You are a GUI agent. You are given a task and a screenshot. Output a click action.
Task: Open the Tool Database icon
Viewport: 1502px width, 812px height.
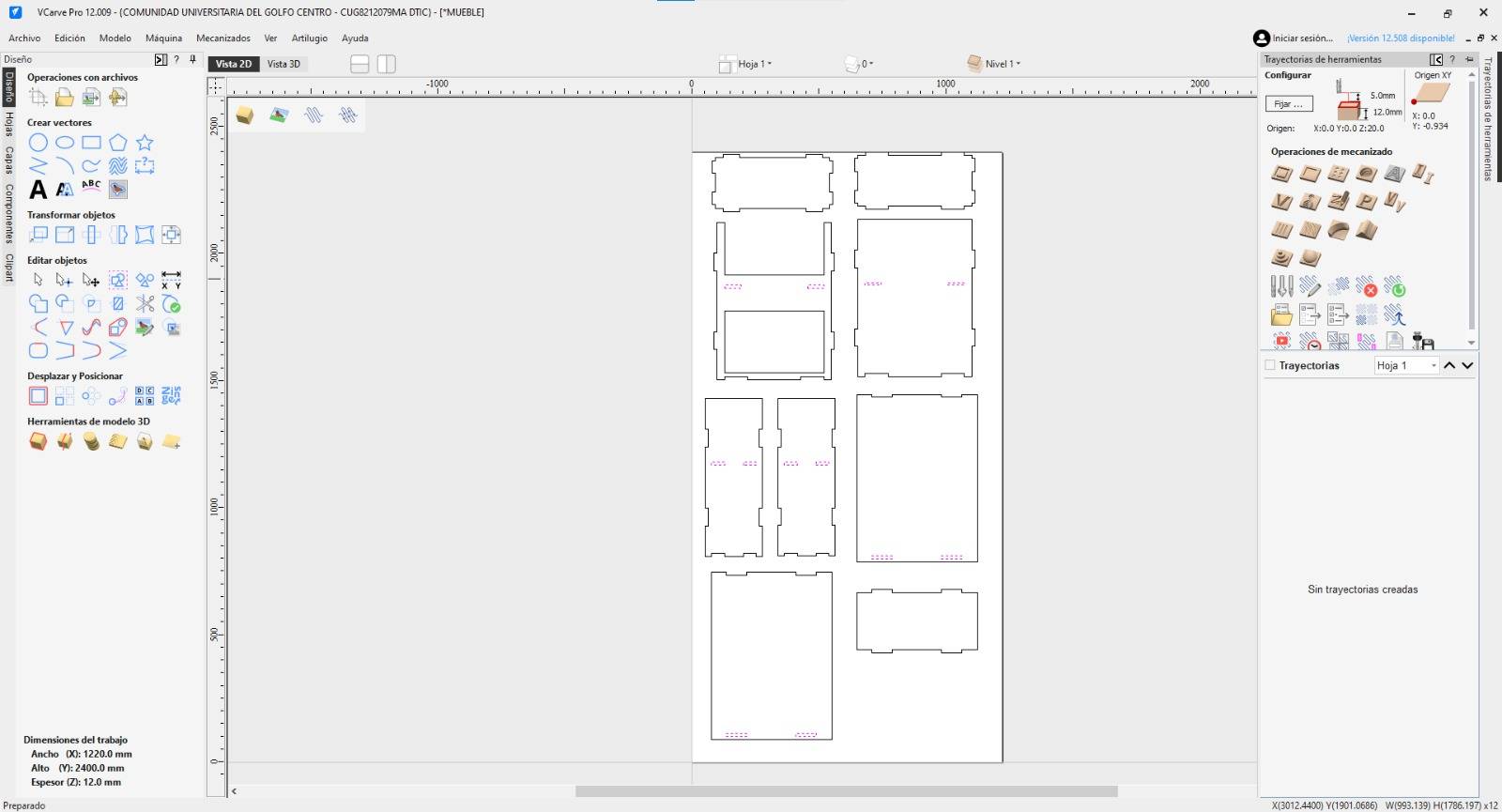pos(1281,286)
